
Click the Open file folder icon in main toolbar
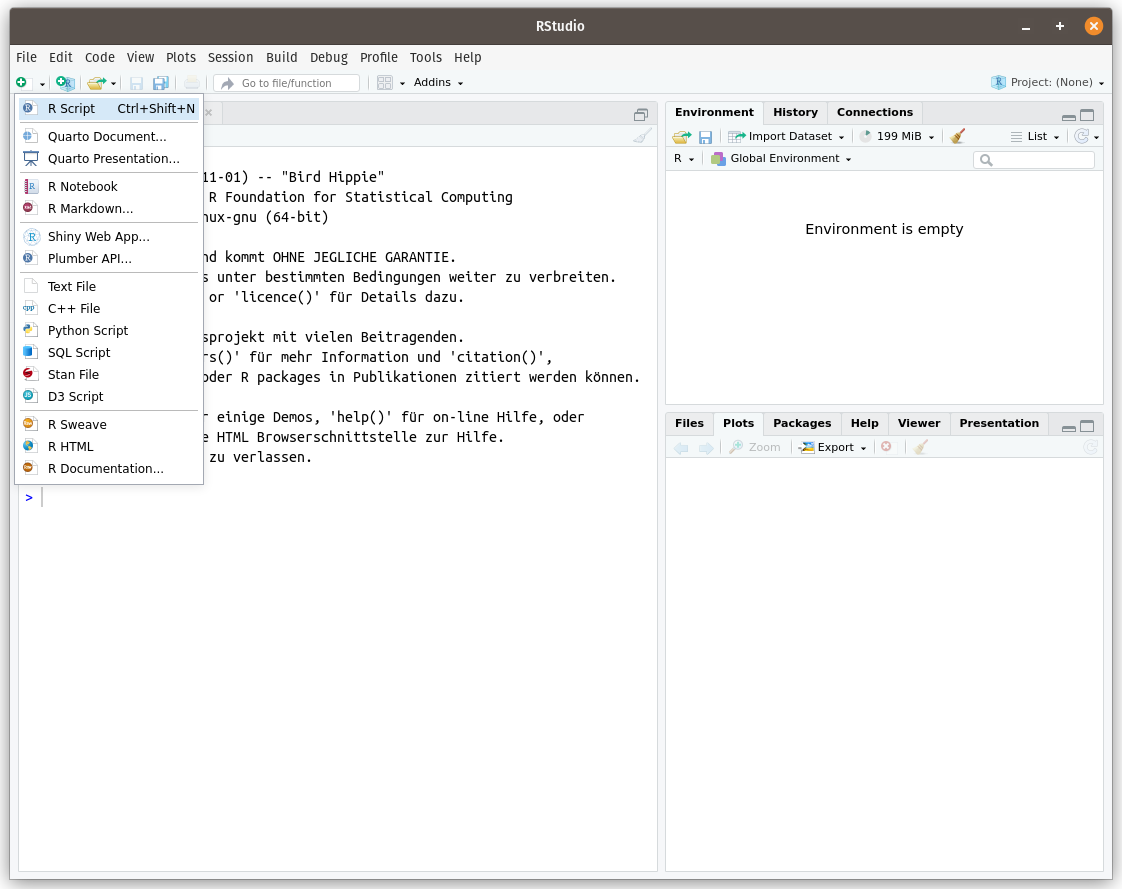[96, 83]
